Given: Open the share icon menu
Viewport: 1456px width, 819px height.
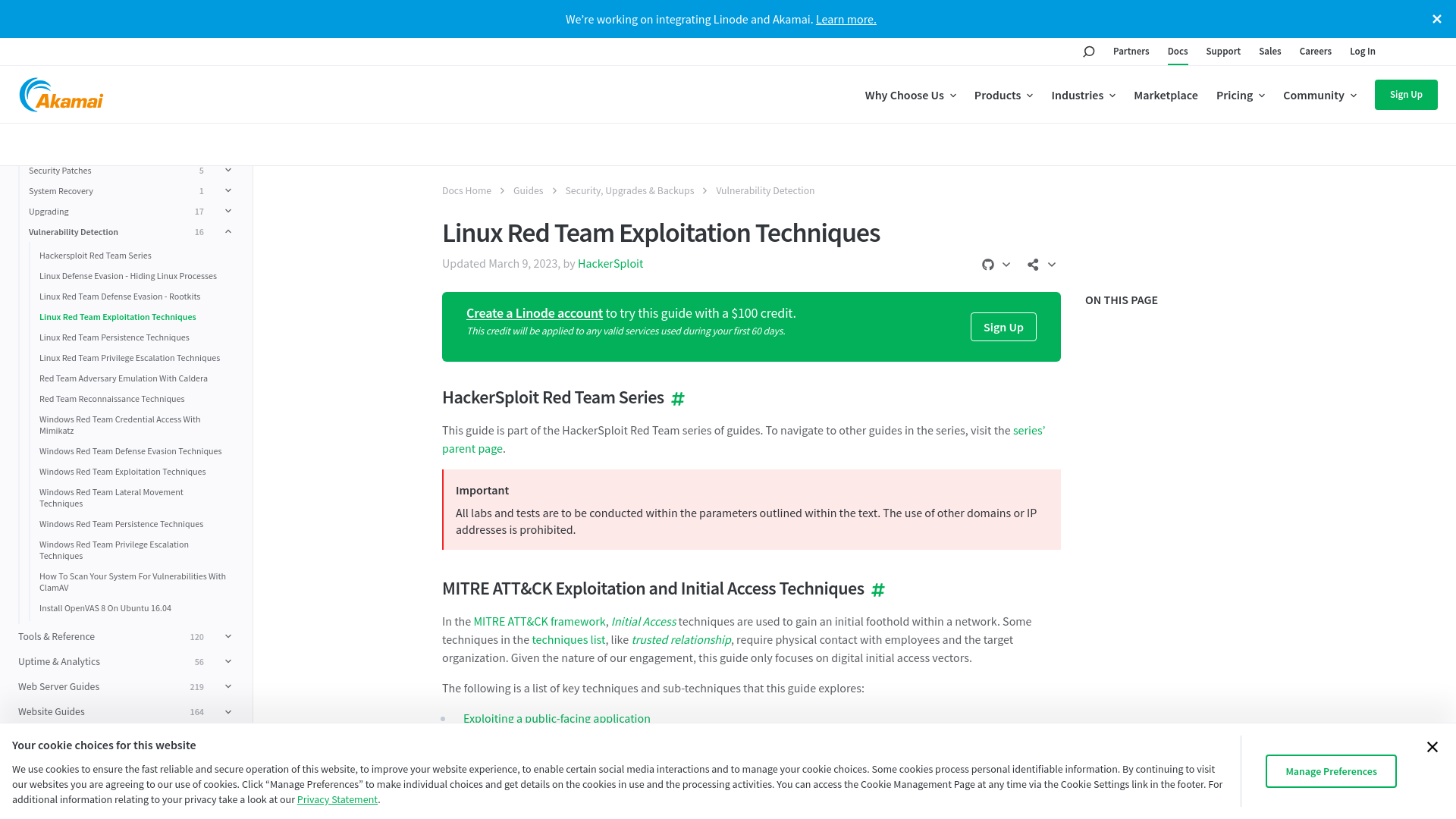Looking at the screenshot, I should (x=1041, y=265).
